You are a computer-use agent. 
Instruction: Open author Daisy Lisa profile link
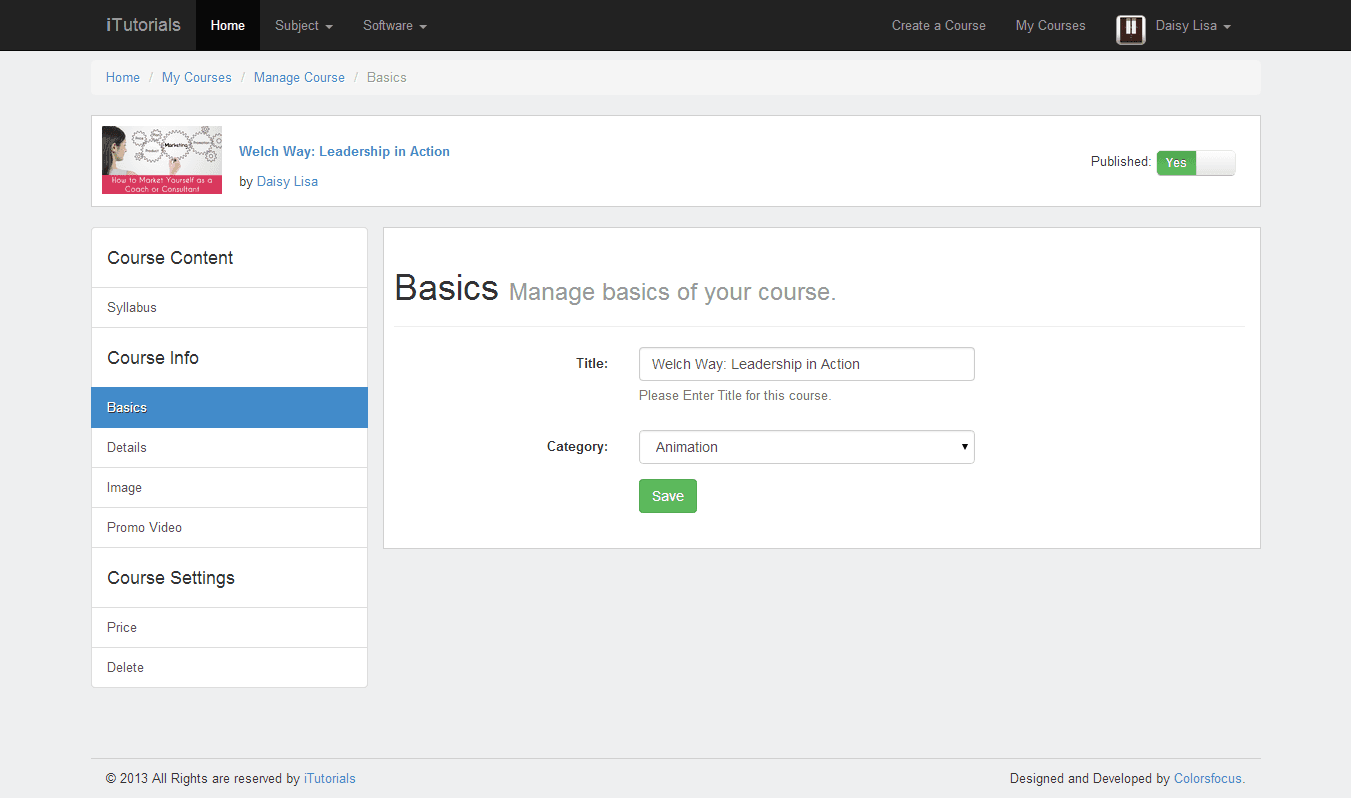[x=287, y=181]
